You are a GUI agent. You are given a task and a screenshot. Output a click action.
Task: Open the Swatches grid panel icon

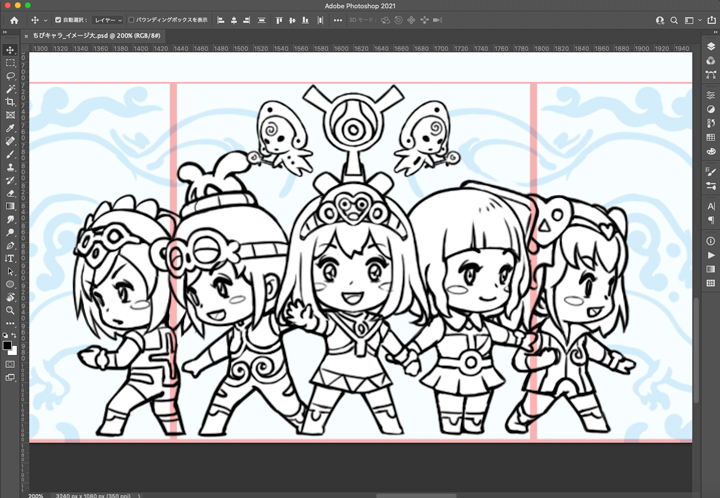pyautogui.click(x=711, y=137)
